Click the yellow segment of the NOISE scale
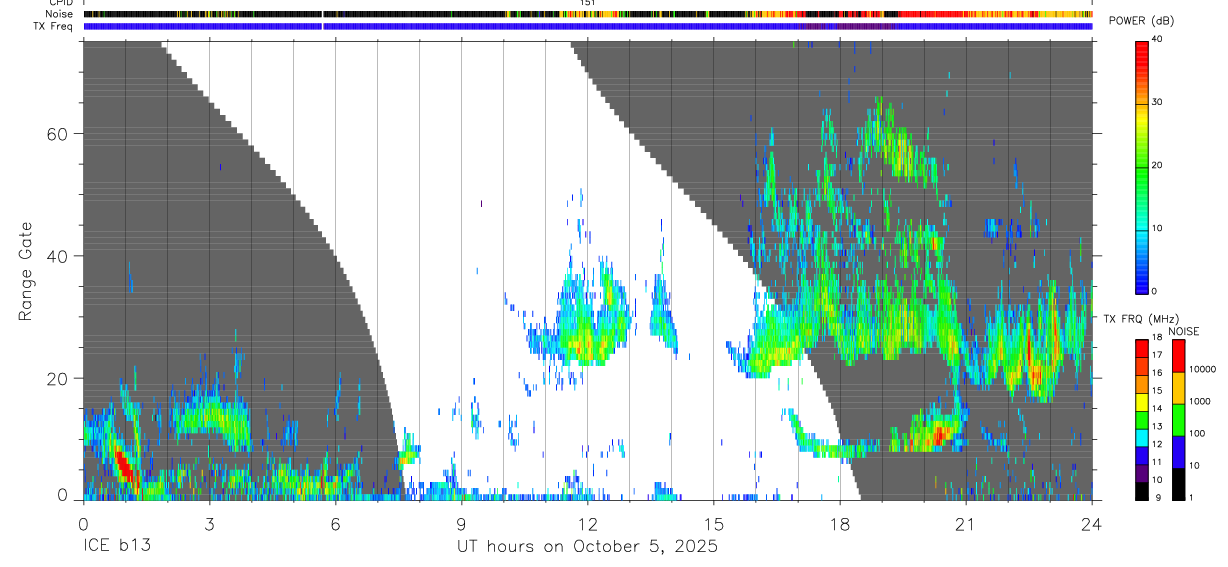 coord(1178,387)
